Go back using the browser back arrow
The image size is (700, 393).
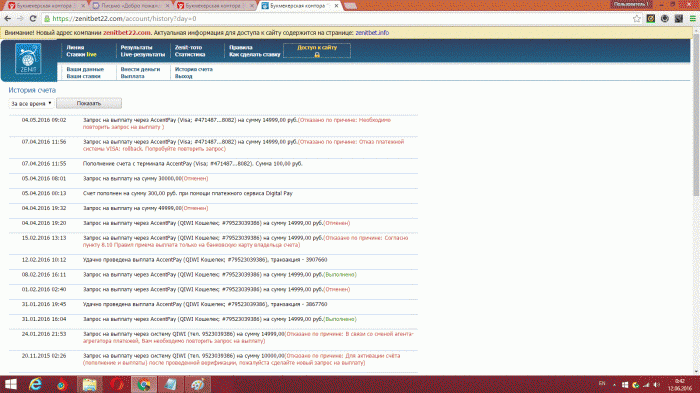[8, 19]
